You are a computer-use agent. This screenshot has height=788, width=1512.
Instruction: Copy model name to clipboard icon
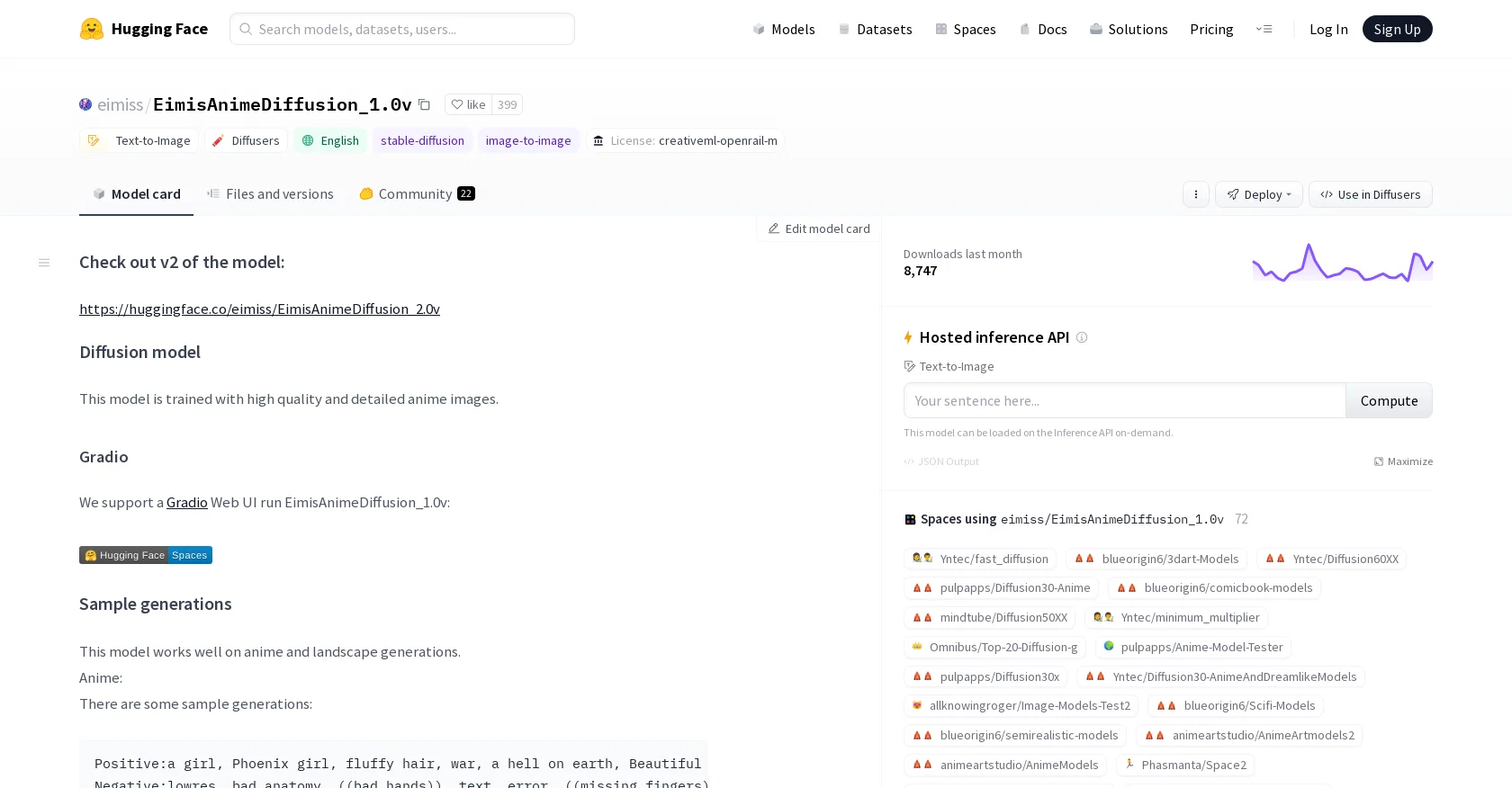pyautogui.click(x=424, y=104)
